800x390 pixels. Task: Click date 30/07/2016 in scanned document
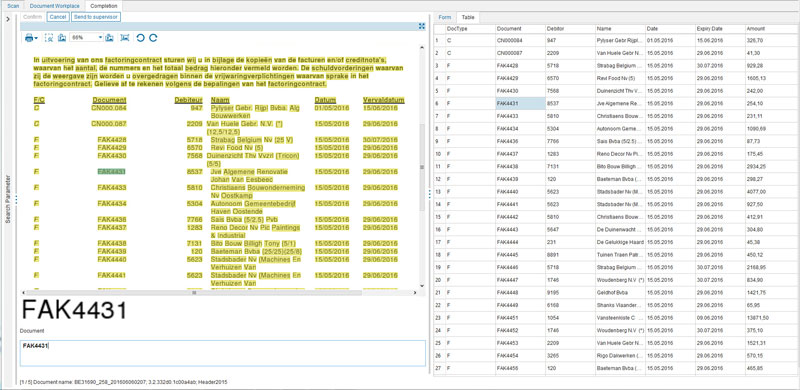coord(380,140)
